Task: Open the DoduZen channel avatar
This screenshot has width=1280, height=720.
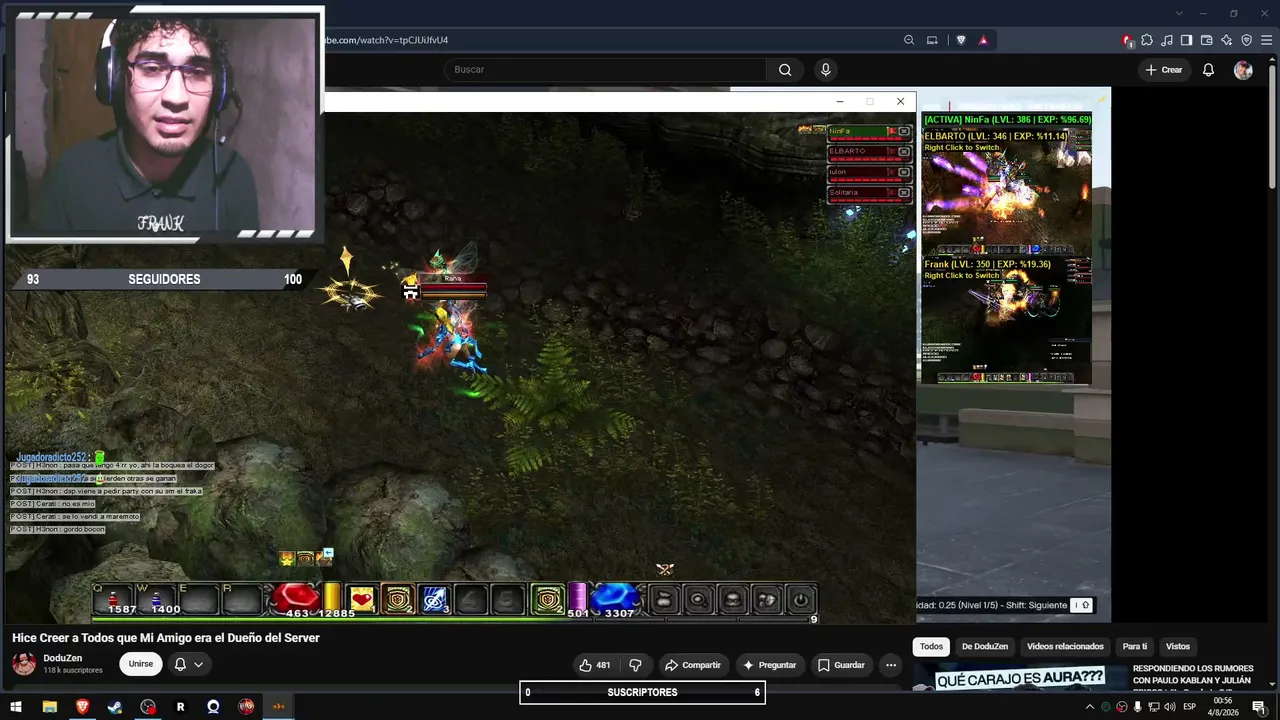Action: click(x=24, y=664)
